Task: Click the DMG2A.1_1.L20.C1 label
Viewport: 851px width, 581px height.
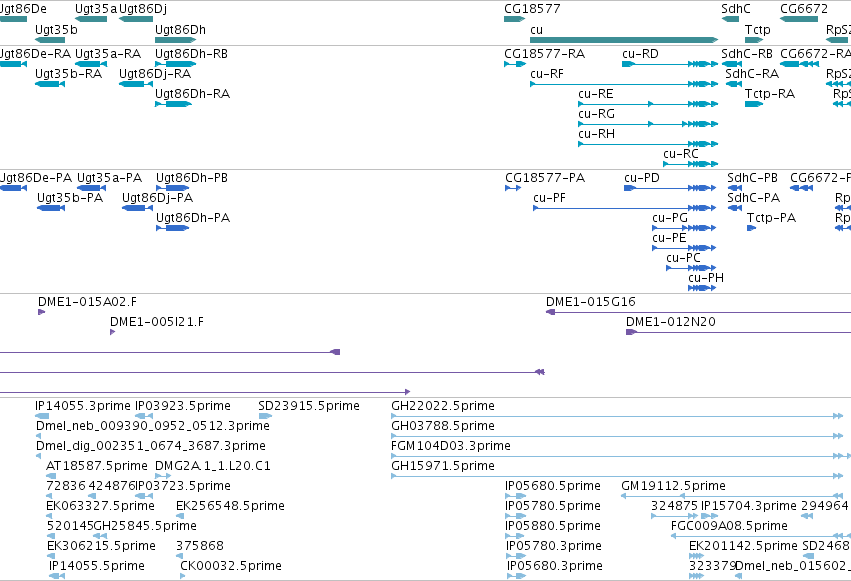Action: point(213,466)
